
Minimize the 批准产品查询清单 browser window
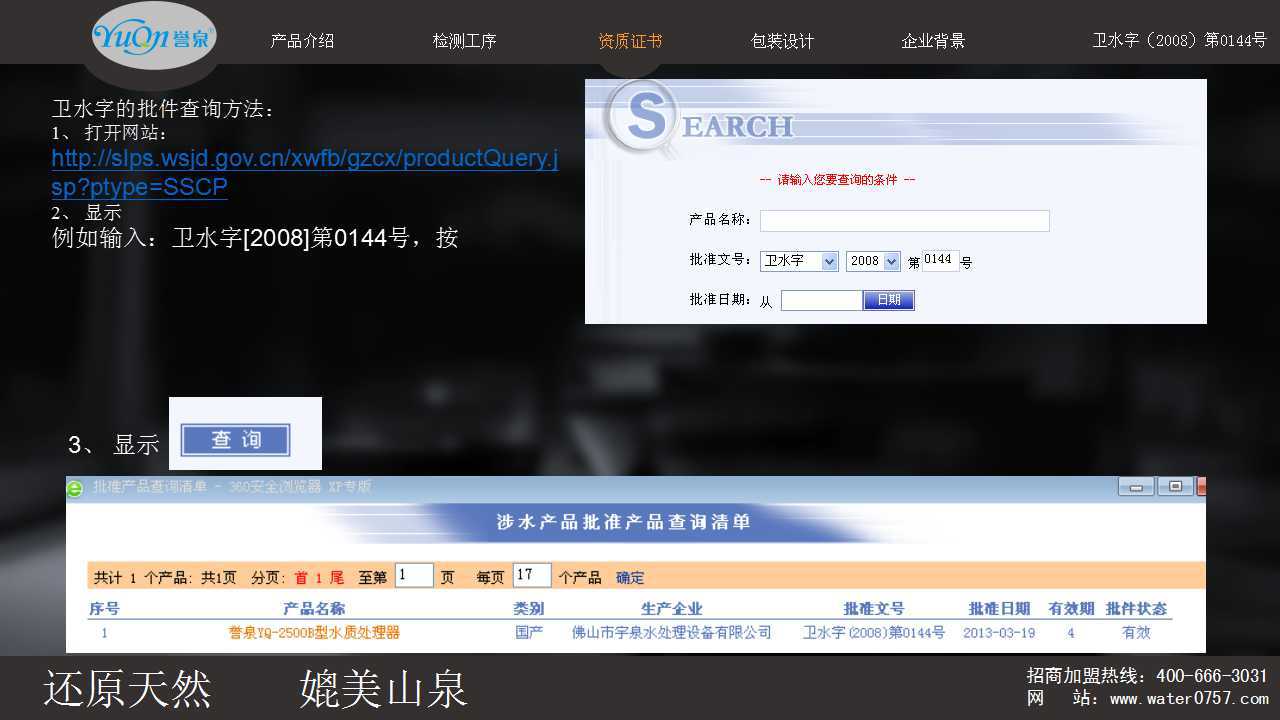1136,487
